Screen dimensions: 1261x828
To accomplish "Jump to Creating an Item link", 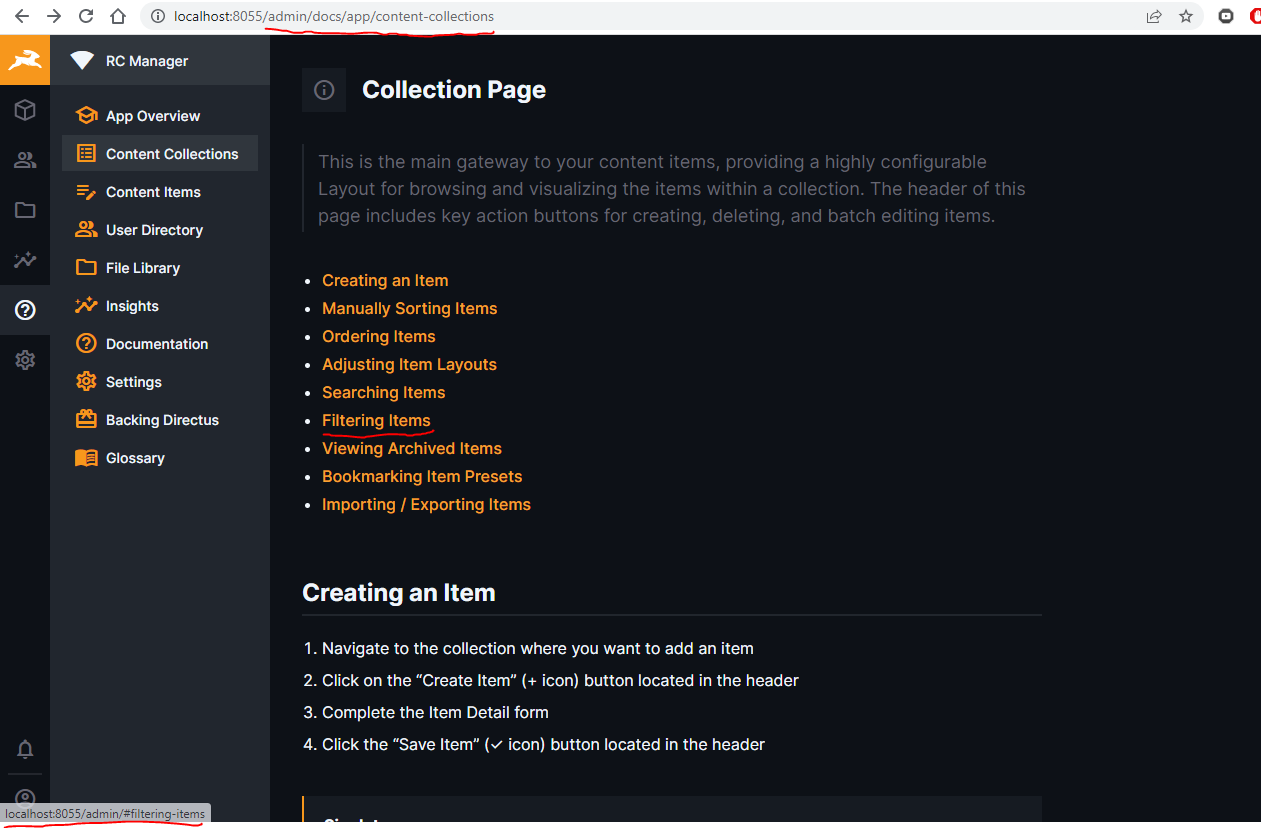I will click(385, 281).
